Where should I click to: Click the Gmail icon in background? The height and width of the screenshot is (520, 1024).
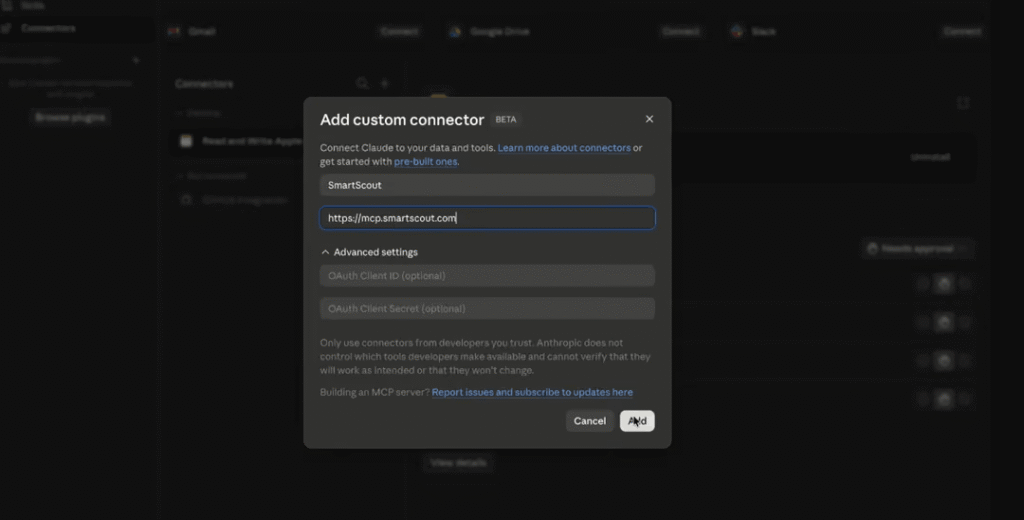174,31
